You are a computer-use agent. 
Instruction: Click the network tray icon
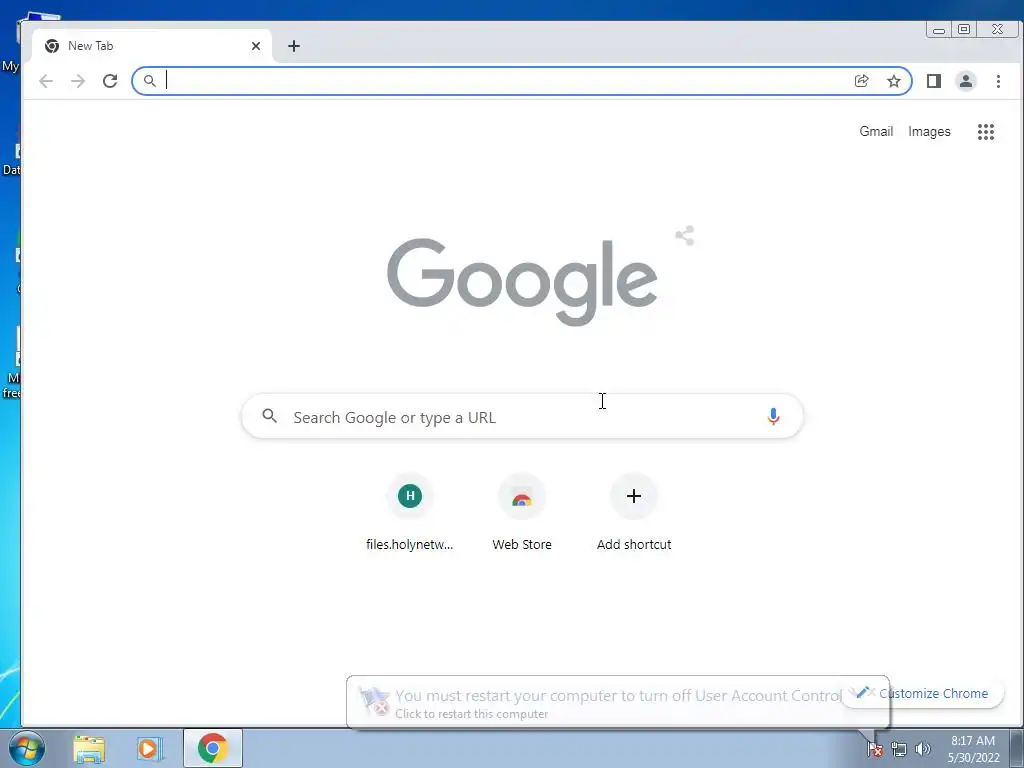[x=899, y=749]
